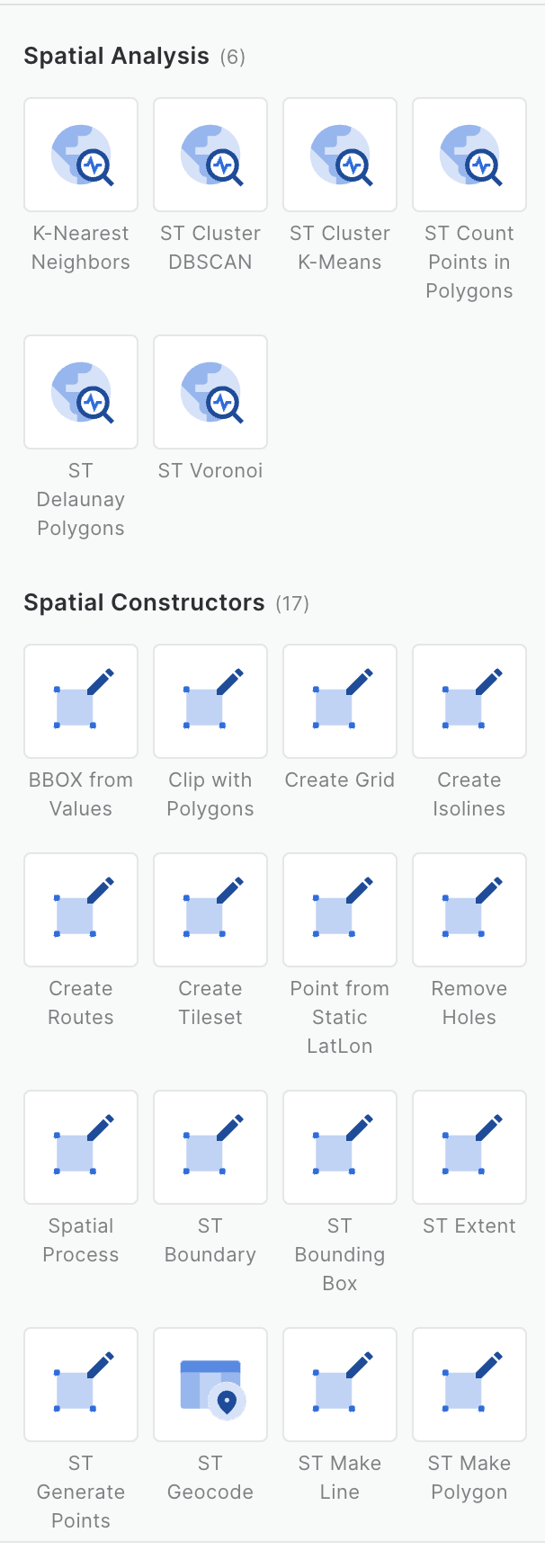Choose the Clip with Polygons icon

210,701
